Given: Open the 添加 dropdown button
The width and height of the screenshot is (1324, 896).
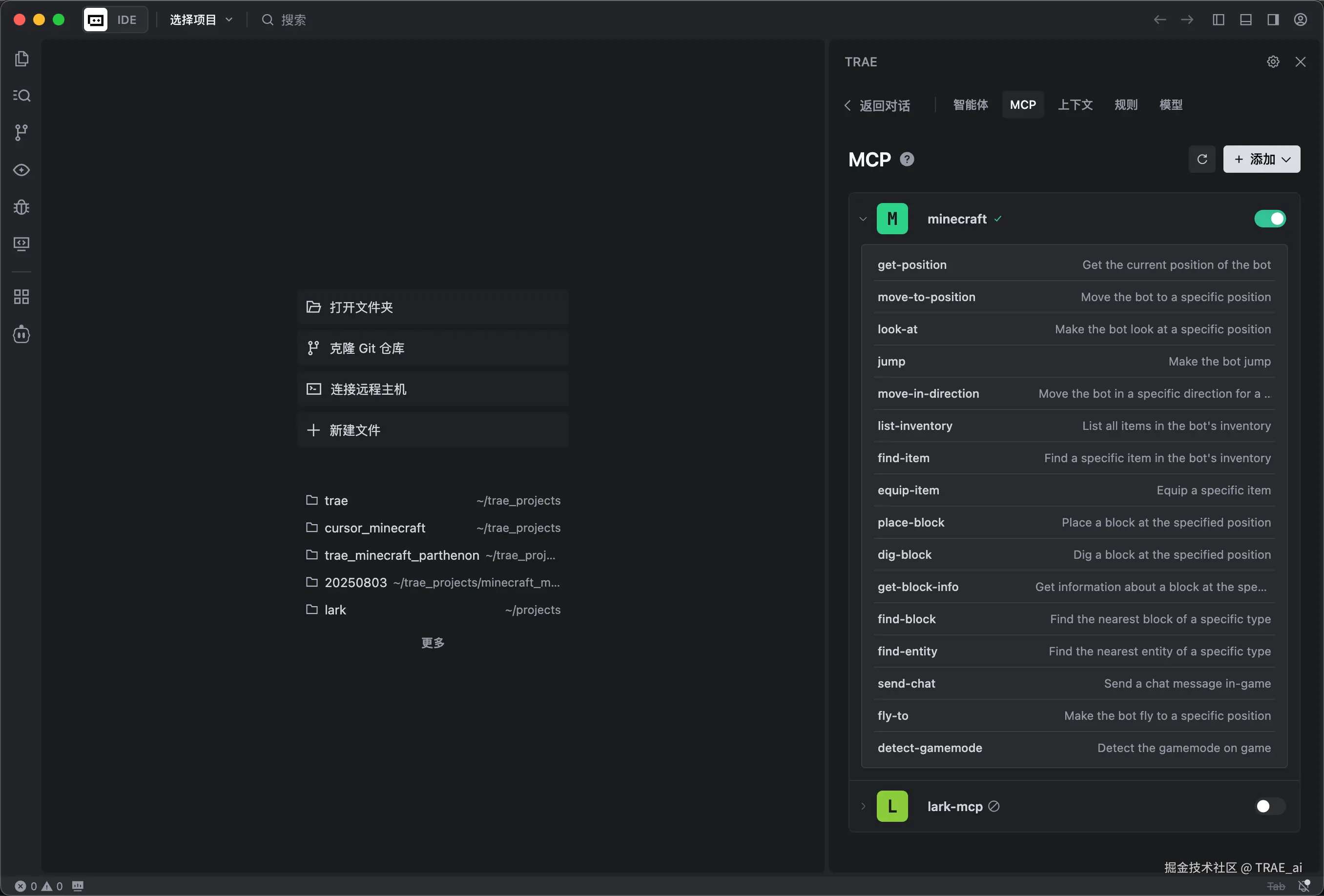Looking at the screenshot, I should point(1262,159).
